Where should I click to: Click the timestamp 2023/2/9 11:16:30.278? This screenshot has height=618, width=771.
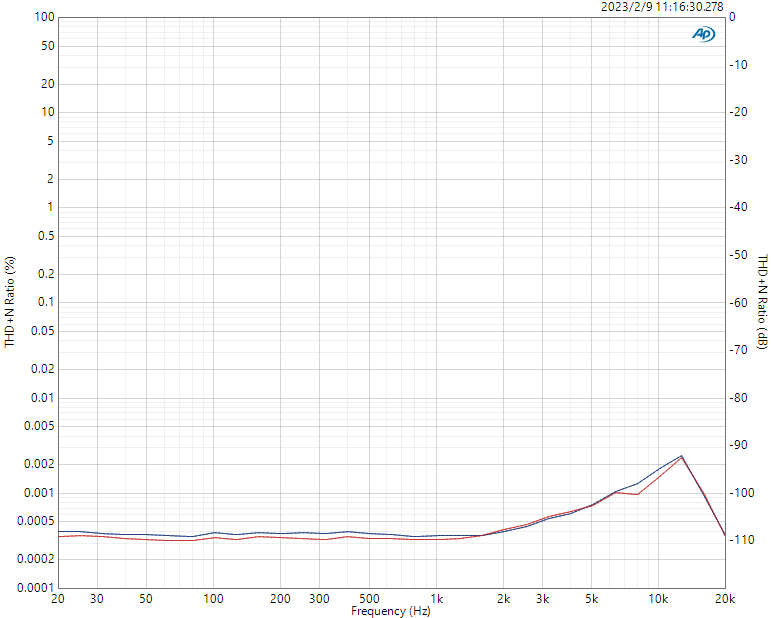coord(662,6)
